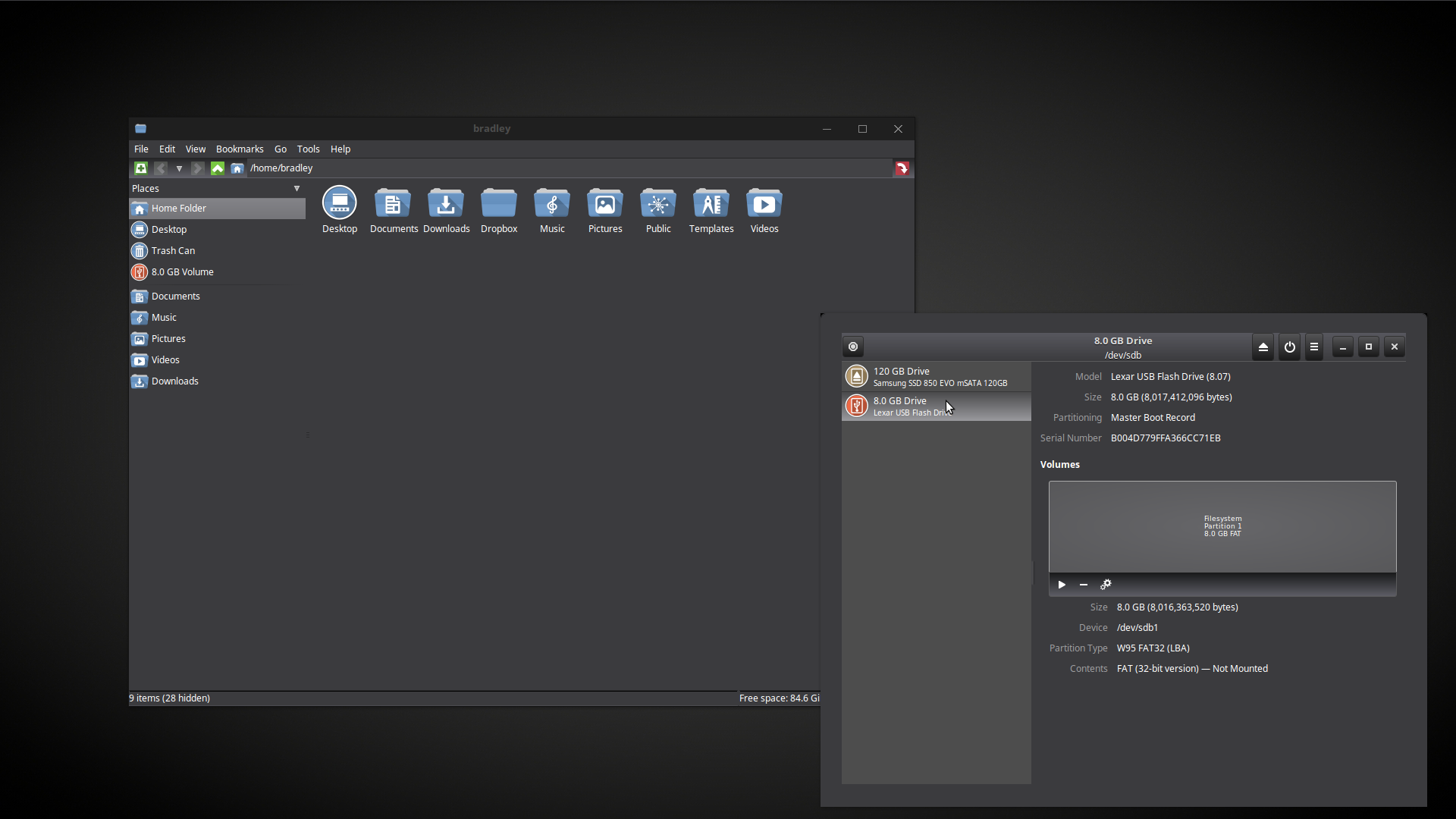The height and width of the screenshot is (819, 1456).
Task: Open the Bookmarks menu
Action: click(240, 149)
